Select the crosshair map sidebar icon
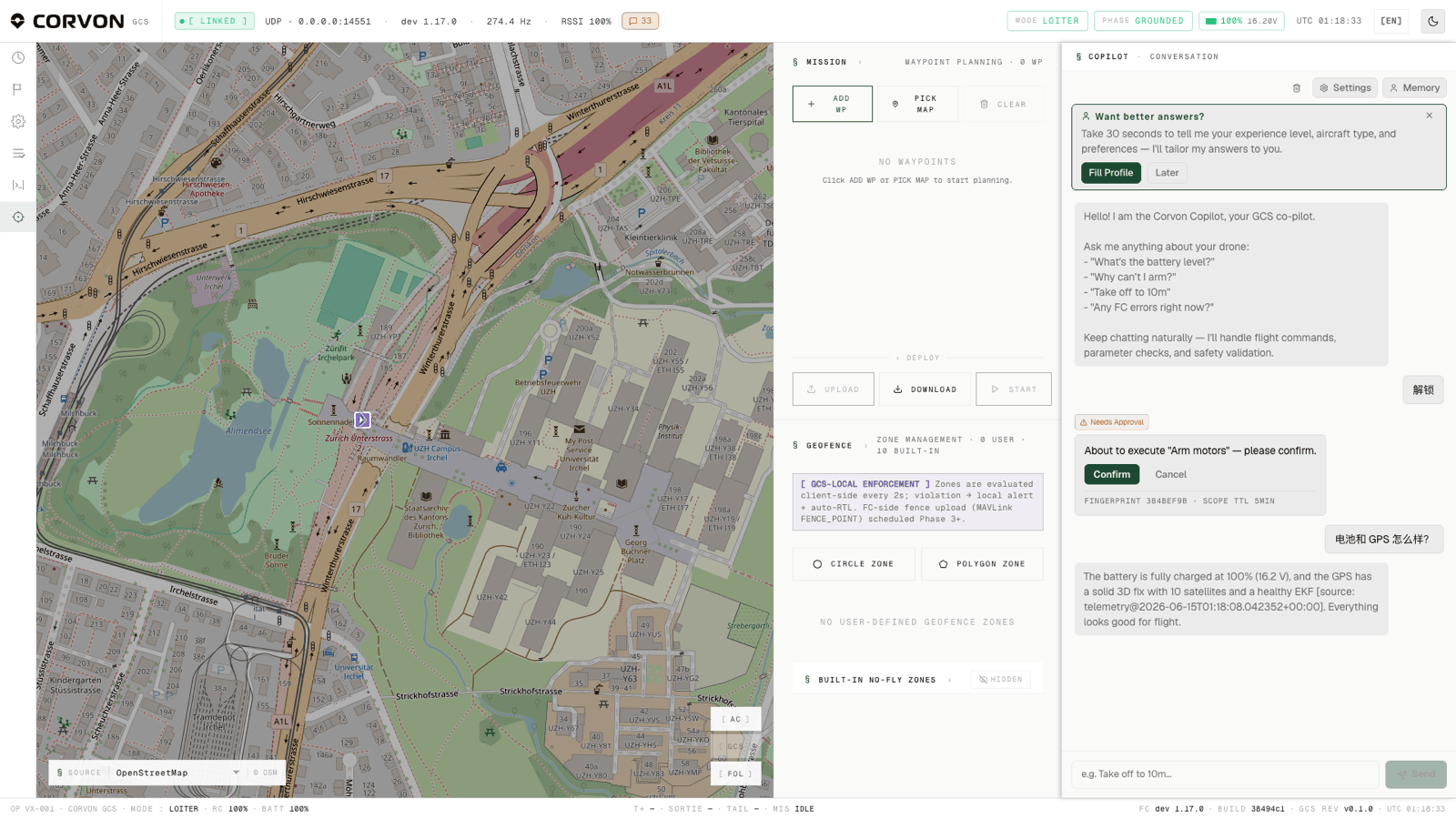Image resolution: width=1456 pixels, height=819 pixels. click(18, 217)
